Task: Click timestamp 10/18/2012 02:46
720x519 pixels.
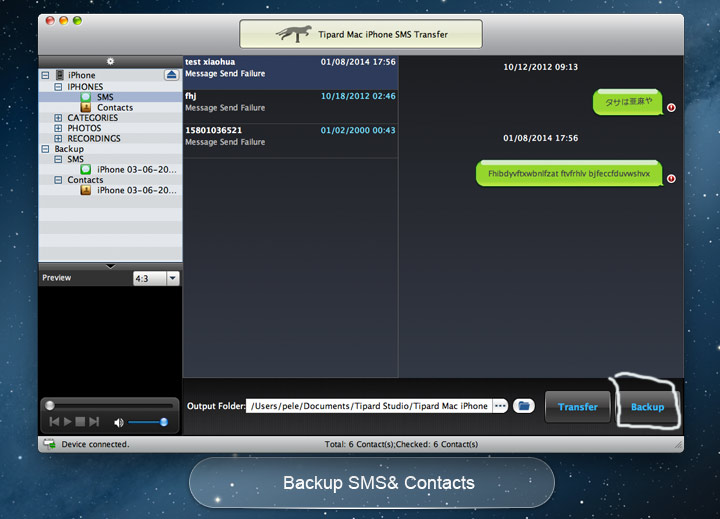Action: (x=358, y=96)
